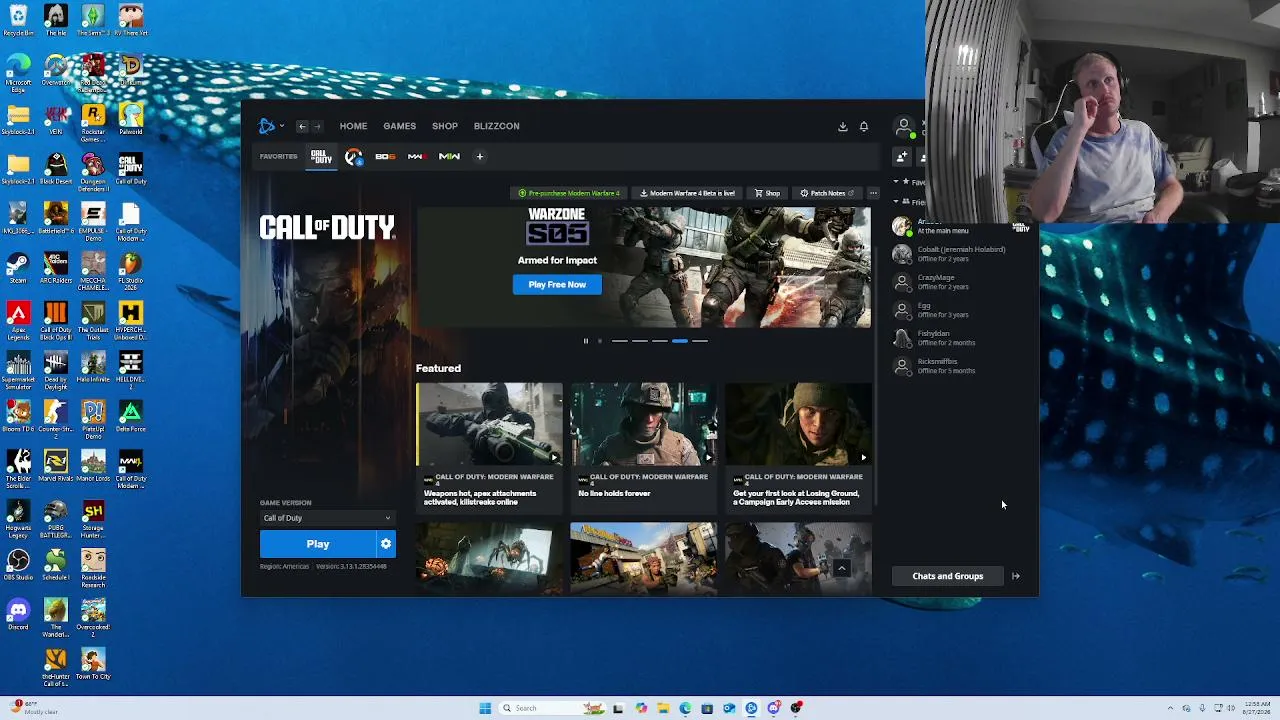Select the Hogwarts Legacy desktop shortcut
Image resolution: width=1280 pixels, height=720 pixels.
tap(18, 518)
